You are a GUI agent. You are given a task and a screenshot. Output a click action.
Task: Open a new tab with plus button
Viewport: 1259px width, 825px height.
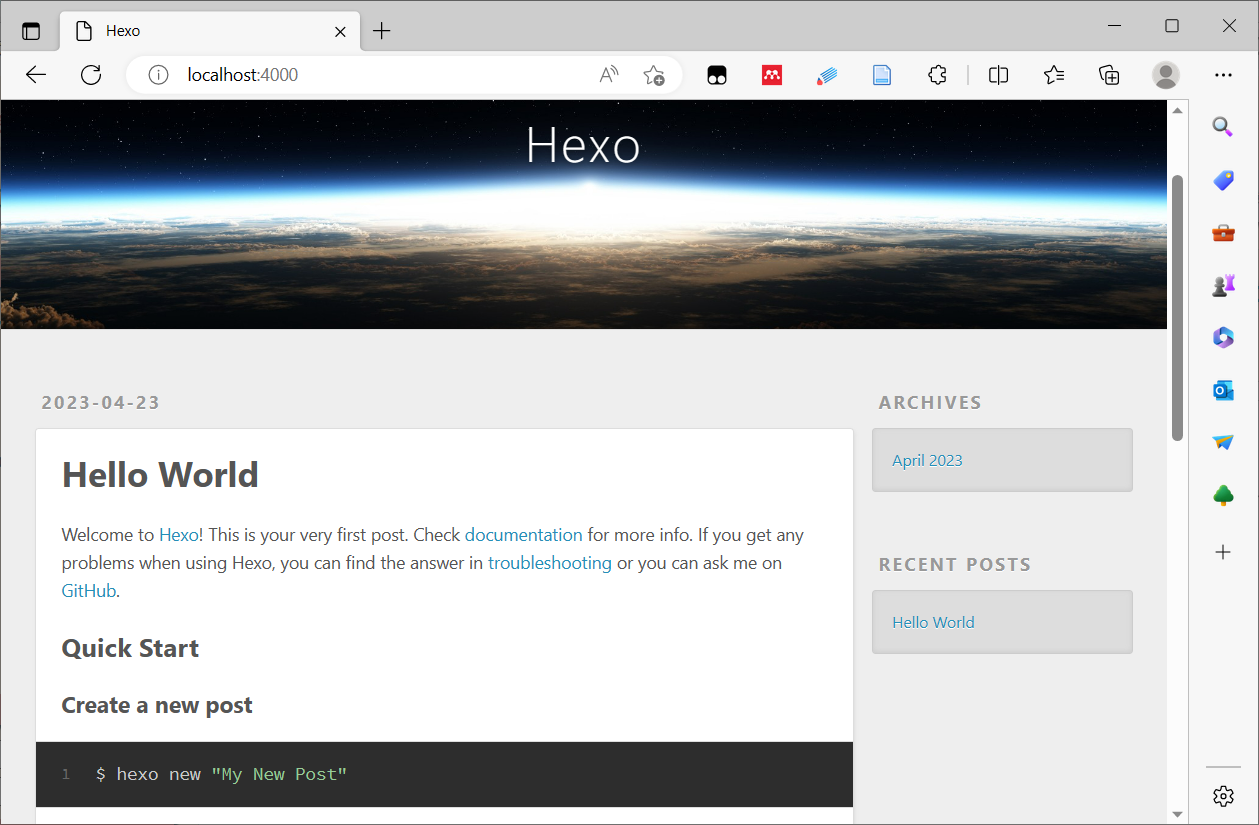[x=381, y=31]
